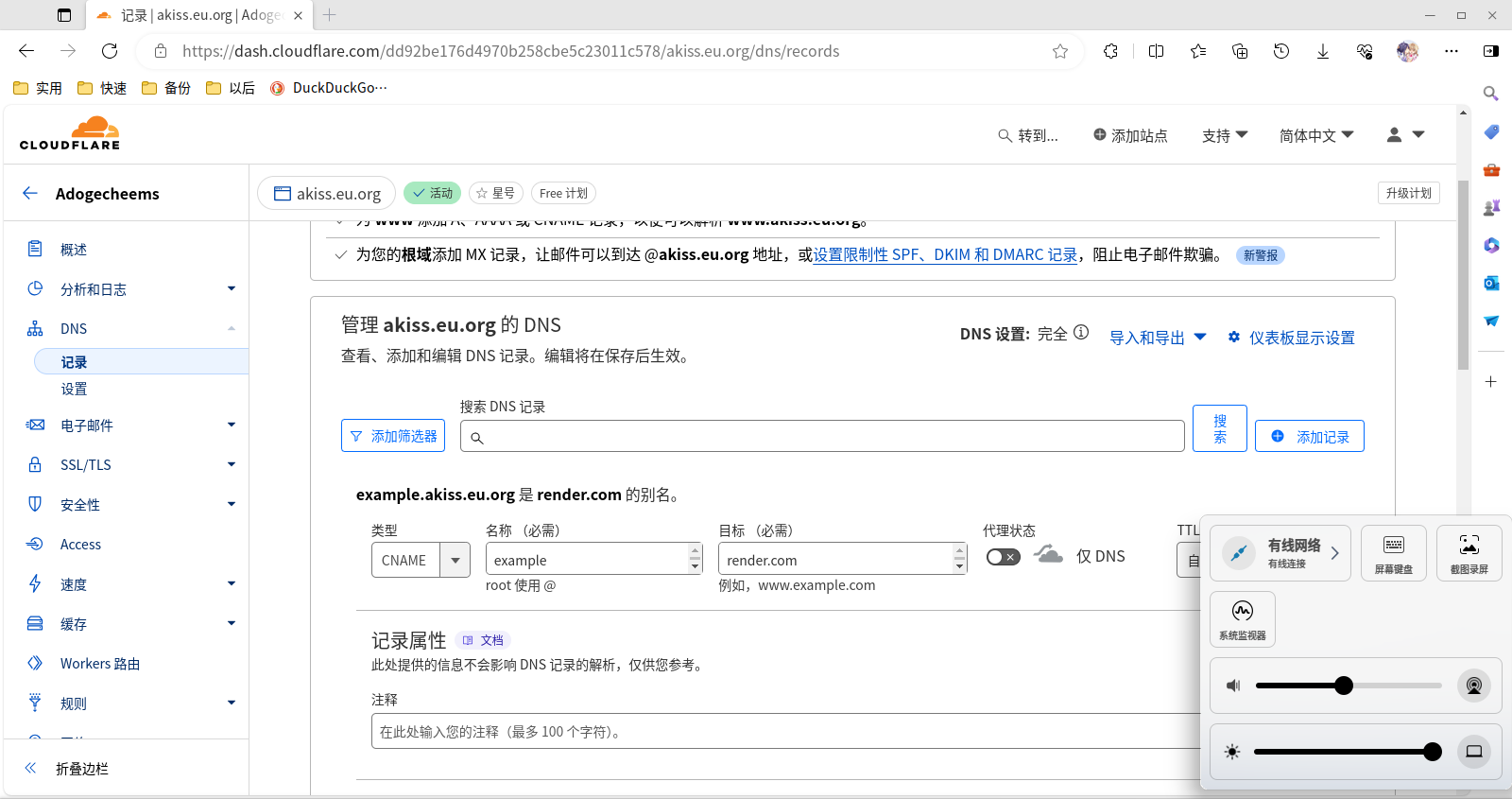Adjust the brightness slider
Image resolution: width=1512 pixels, height=799 pixels.
coord(1349,752)
